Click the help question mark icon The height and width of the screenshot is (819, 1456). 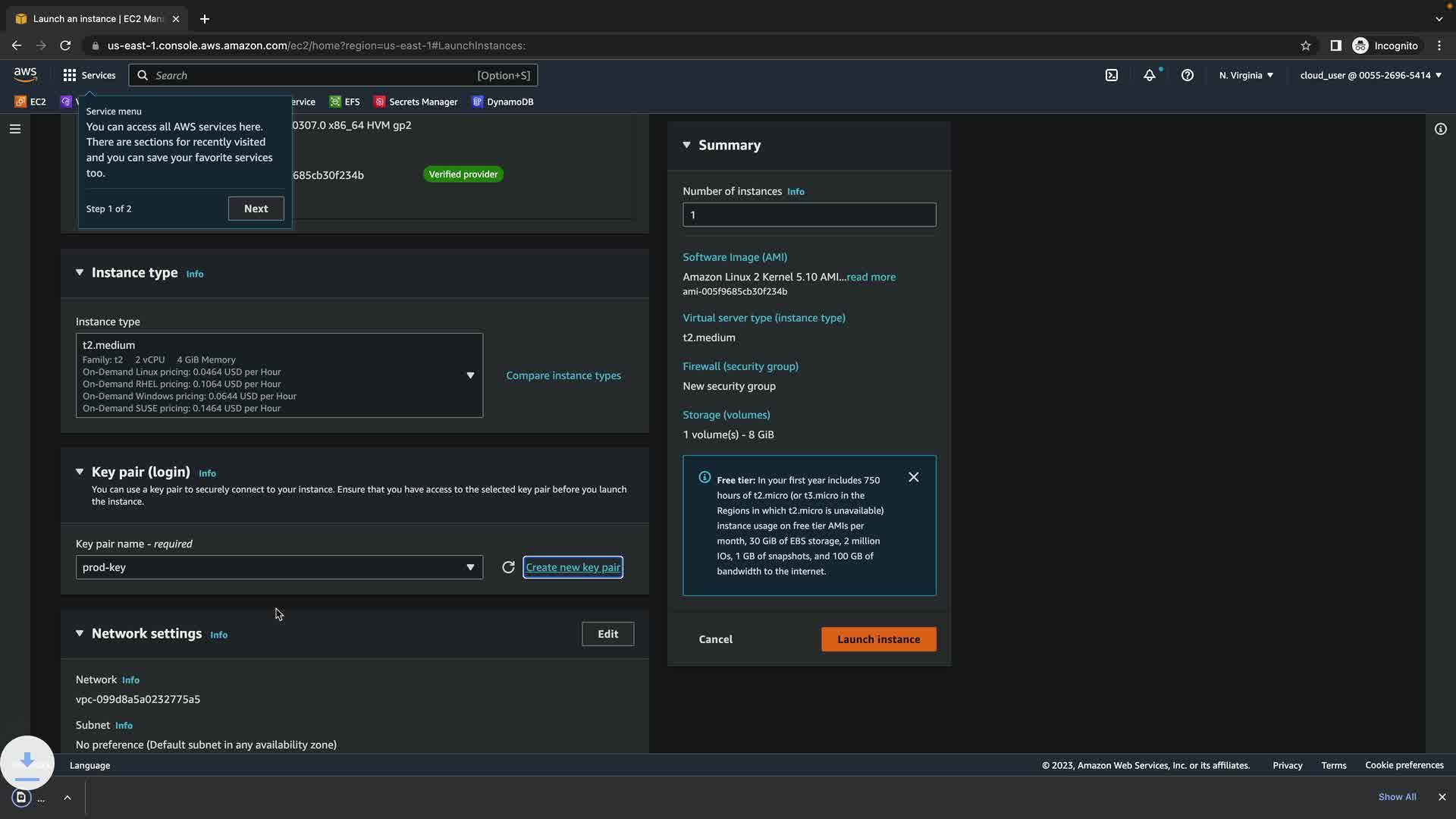pos(1188,75)
